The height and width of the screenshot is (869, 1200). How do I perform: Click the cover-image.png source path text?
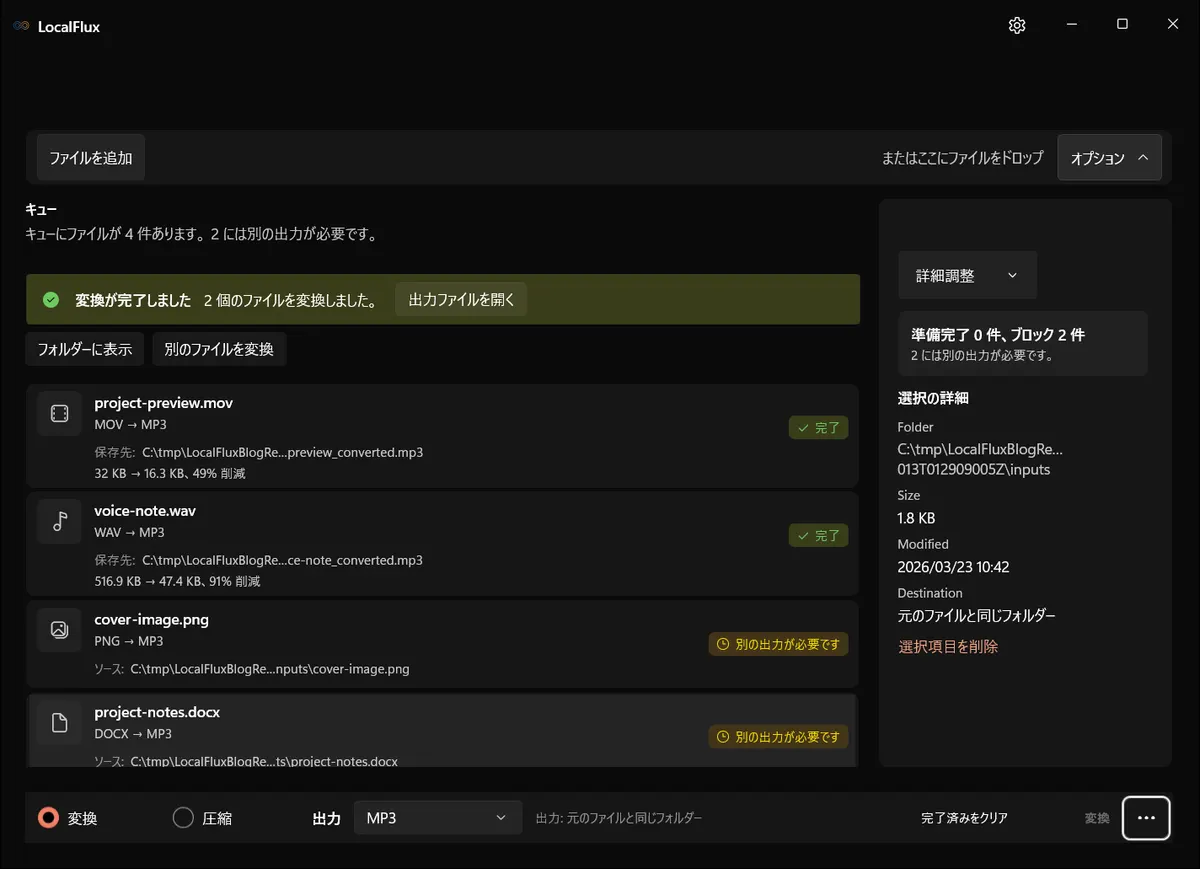point(270,669)
